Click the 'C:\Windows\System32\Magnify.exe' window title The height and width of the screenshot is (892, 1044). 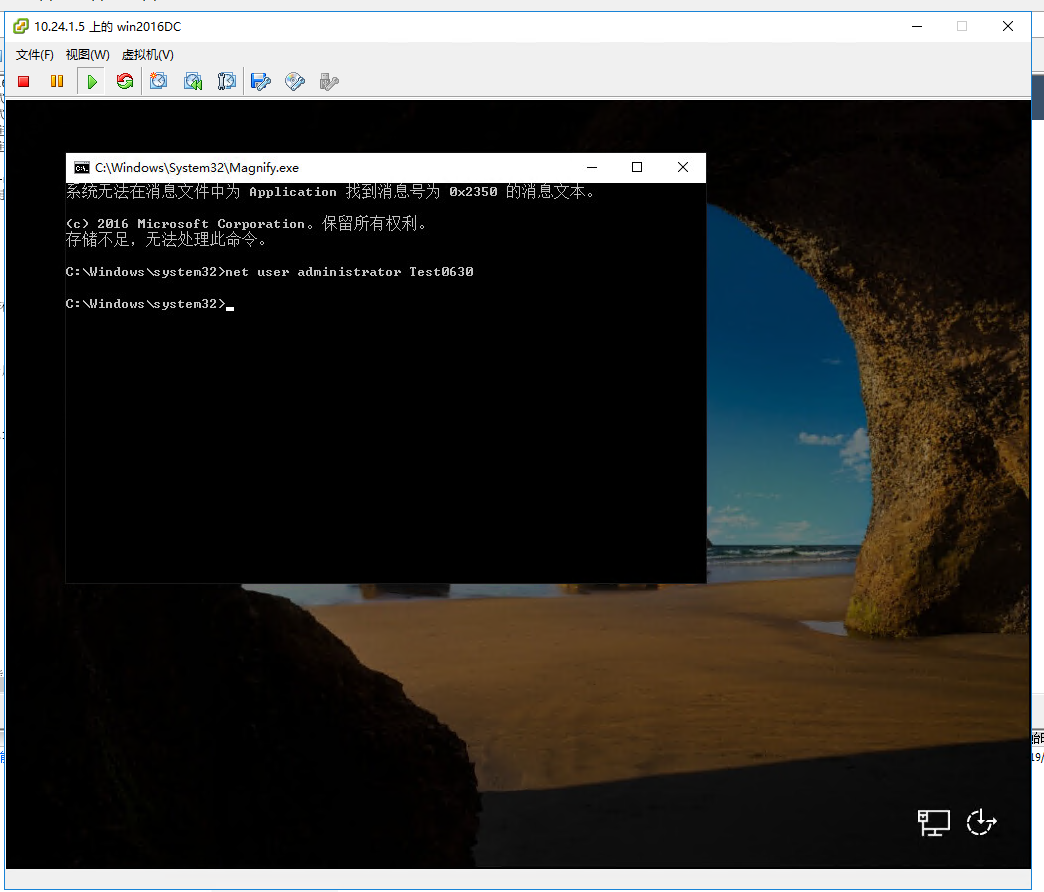coord(196,168)
